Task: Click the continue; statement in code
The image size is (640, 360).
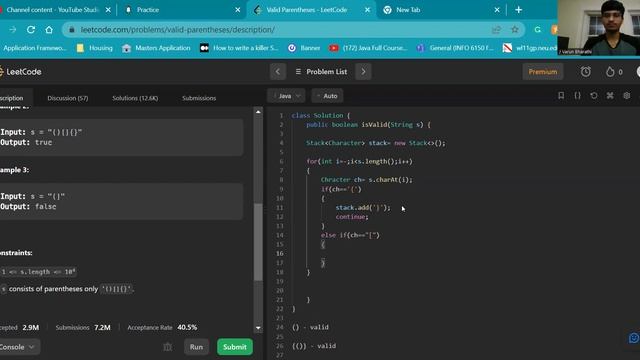Action: click(x=352, y=217)
